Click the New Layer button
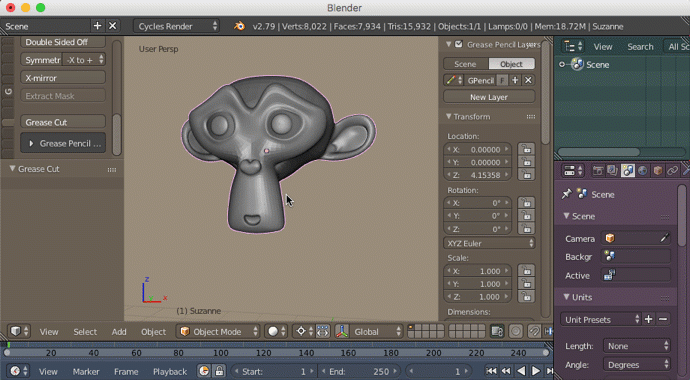Image resolution: width=690 pixels, height=380 pixels. 489,97
